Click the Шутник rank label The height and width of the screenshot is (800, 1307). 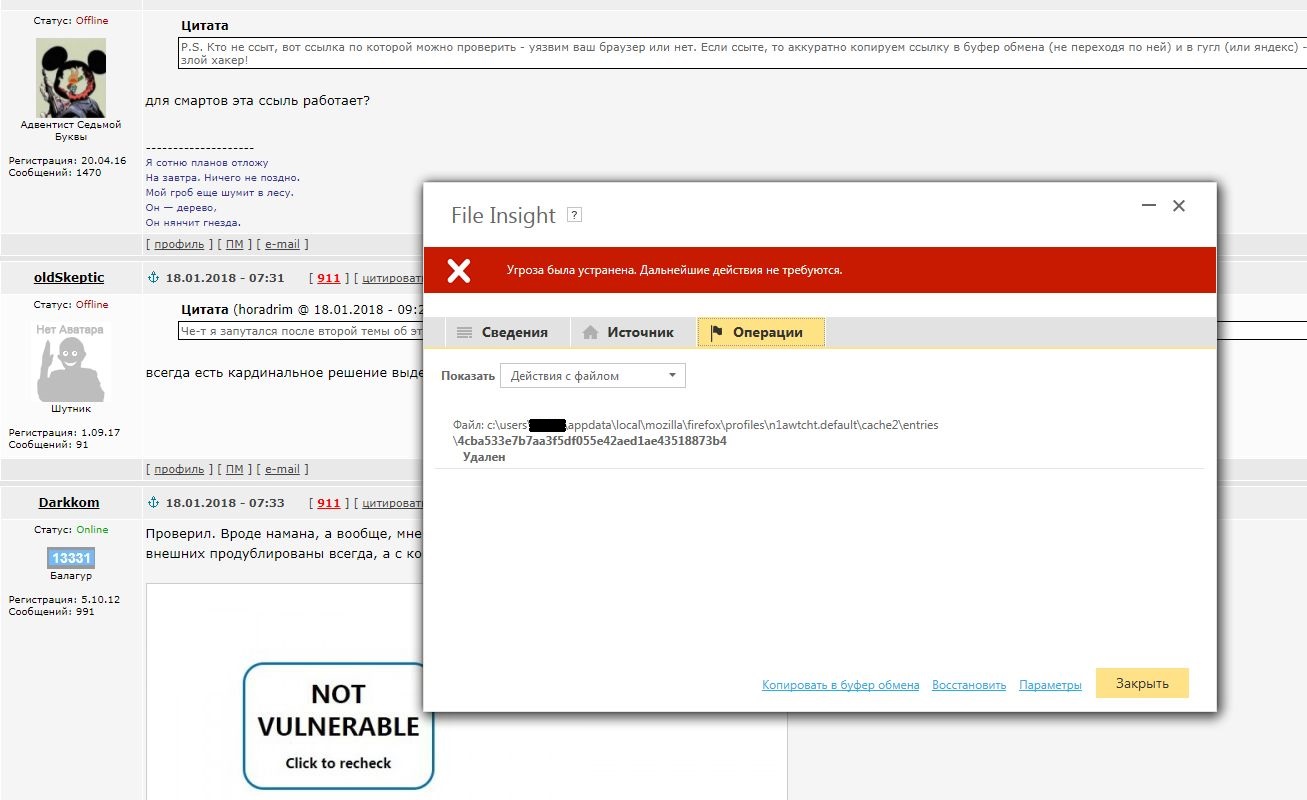[71, 409]
